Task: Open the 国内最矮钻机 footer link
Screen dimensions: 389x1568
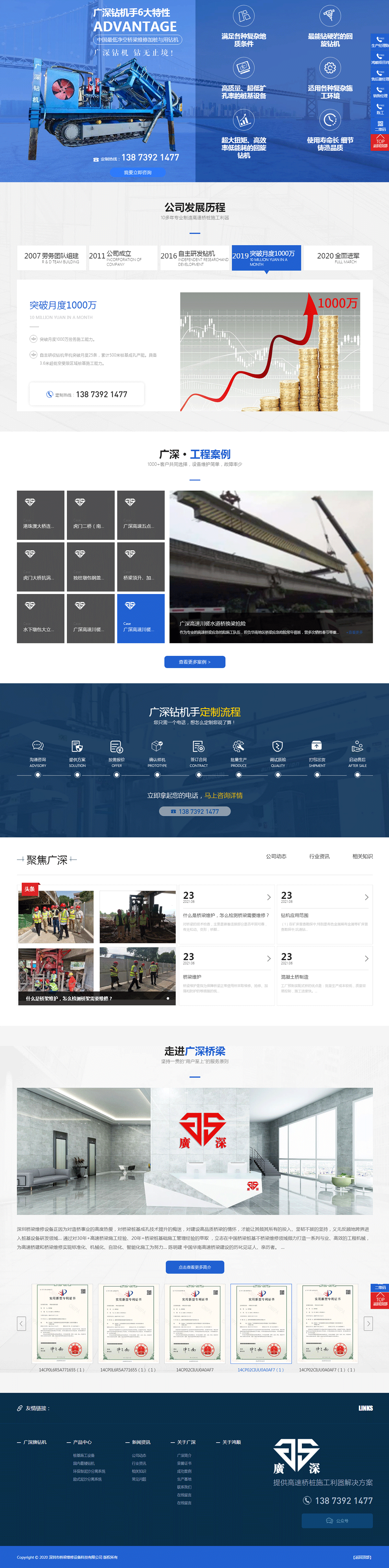Action: click(83, 1463)
